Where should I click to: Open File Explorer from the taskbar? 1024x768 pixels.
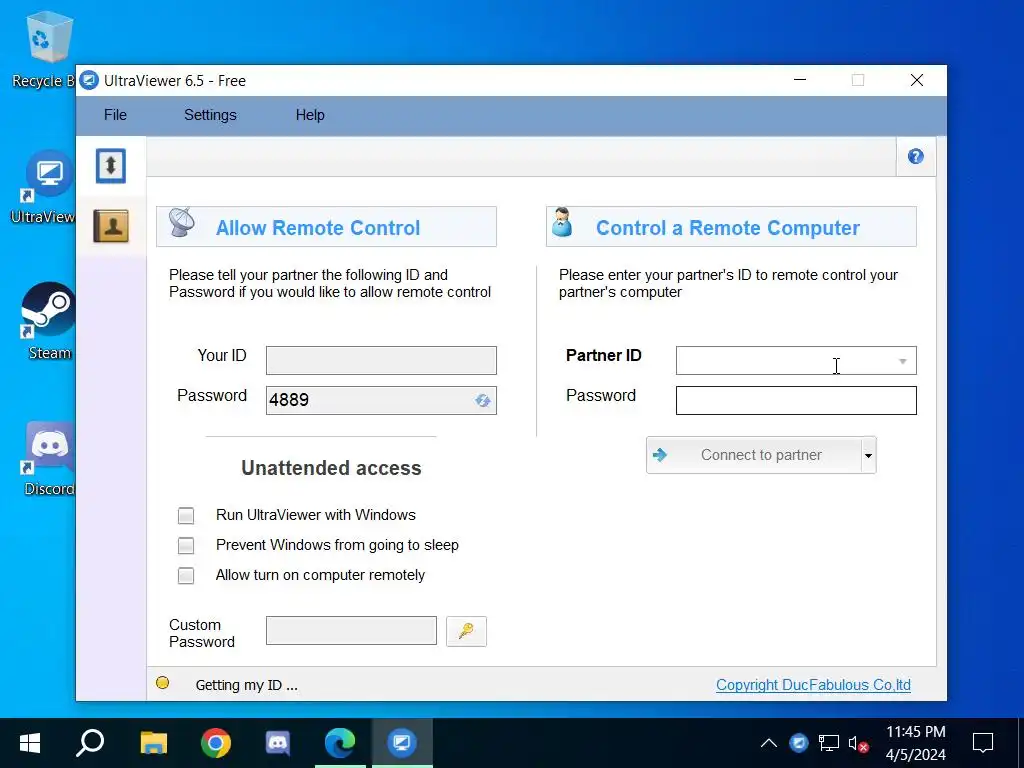click(153, 743)
